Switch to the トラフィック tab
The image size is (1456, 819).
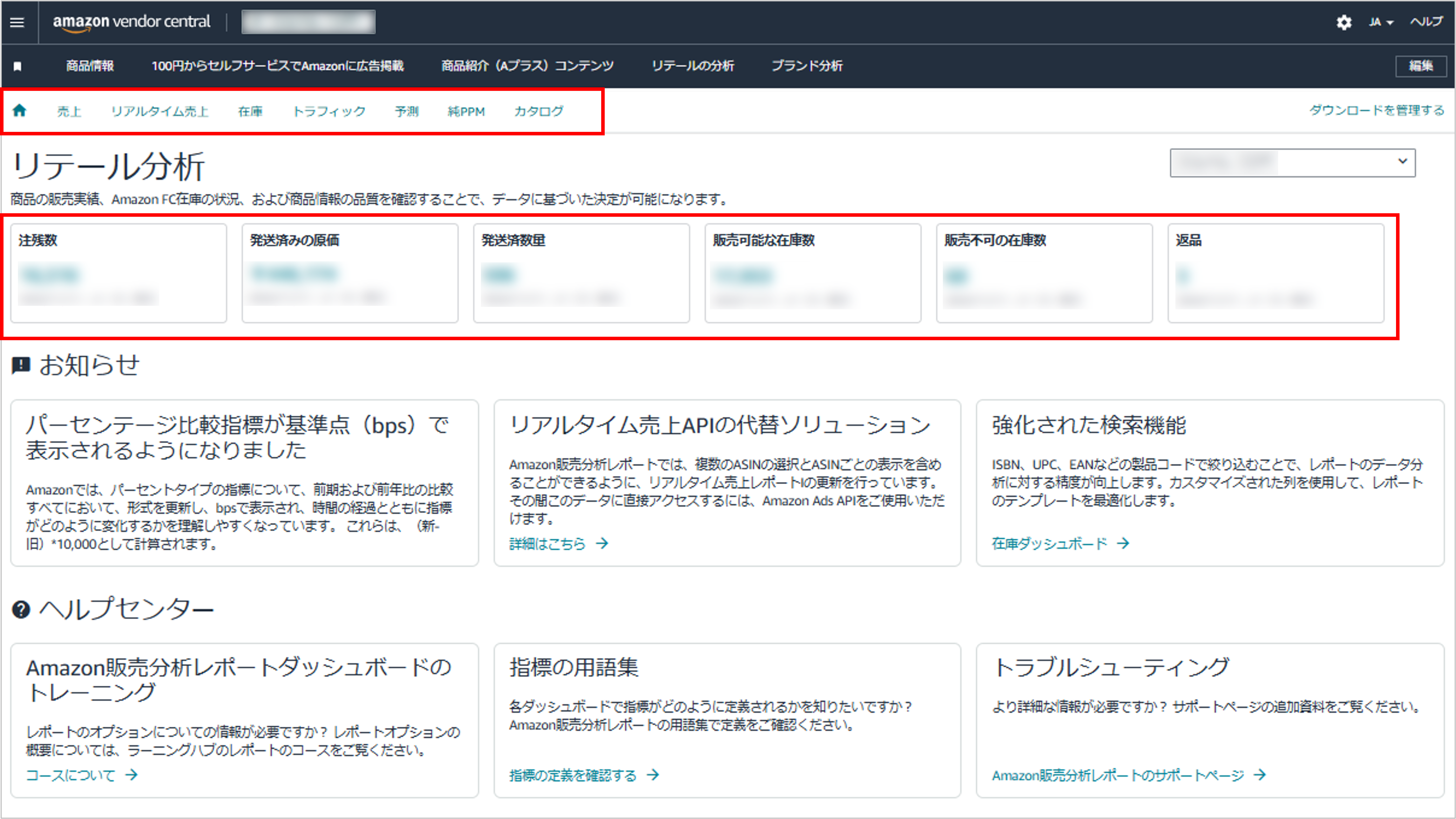point(329,111)
